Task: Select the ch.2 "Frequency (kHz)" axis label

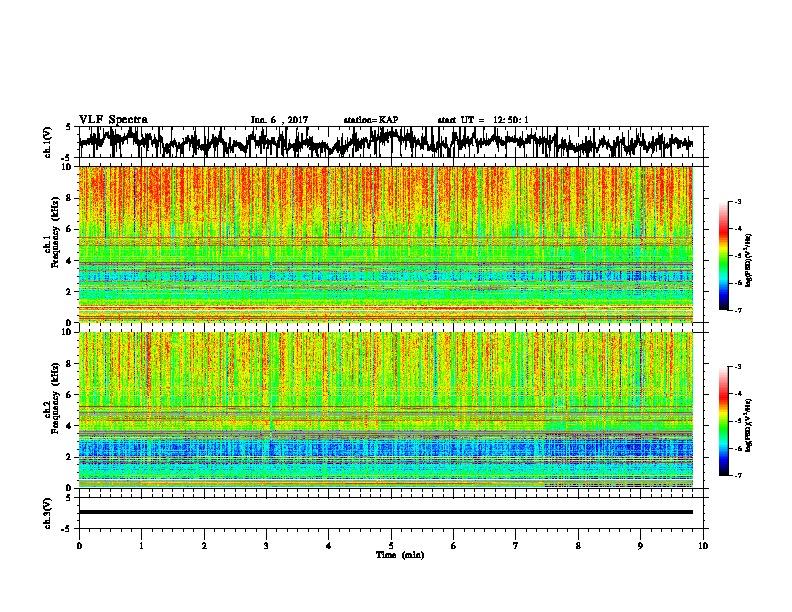Action: [55, 398]
